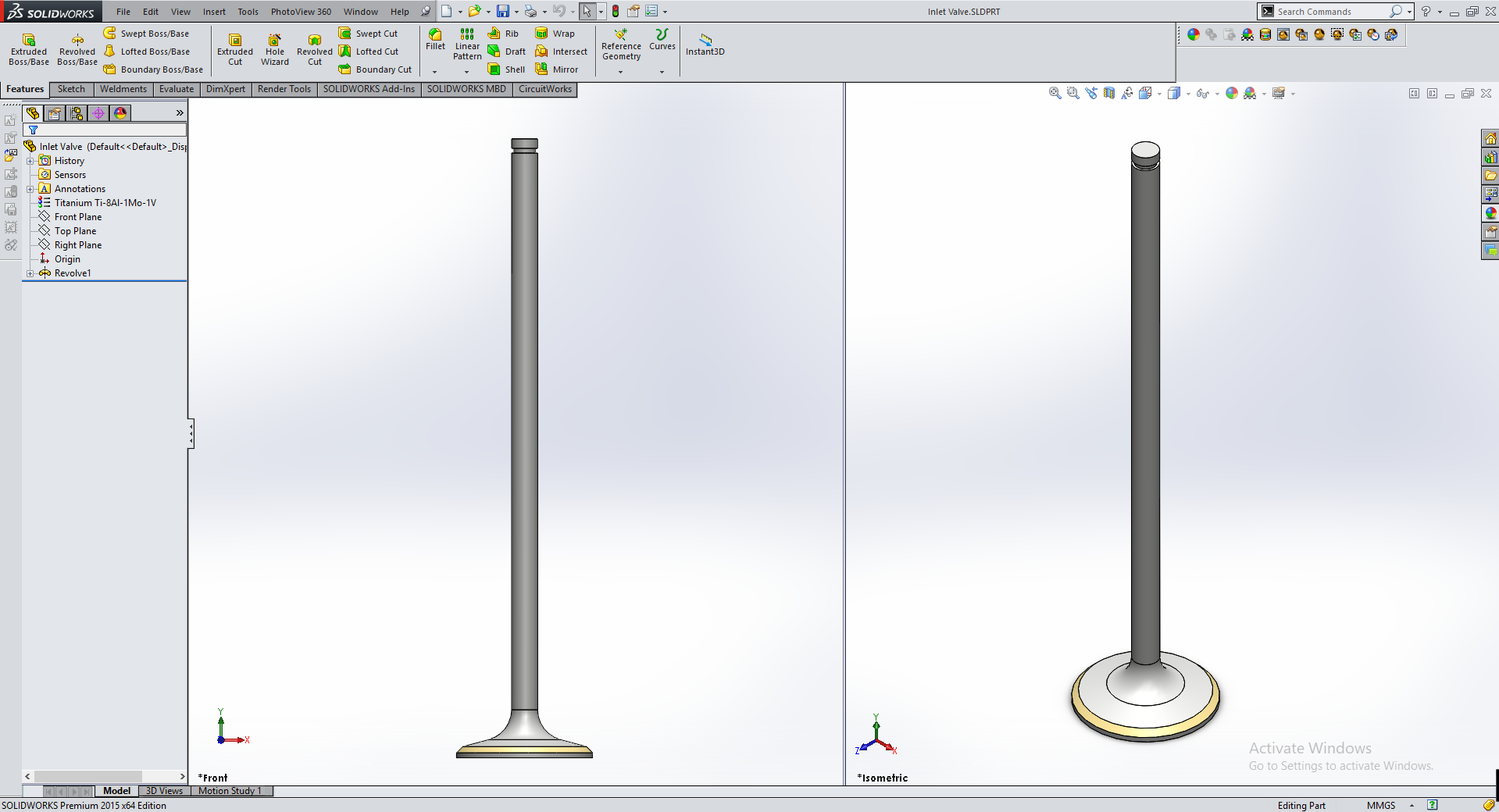The height and width of the screenshot is (812, 1499).
Task: Click the Lofted Boss/Base tool
Action: click(x=147, y=52)
